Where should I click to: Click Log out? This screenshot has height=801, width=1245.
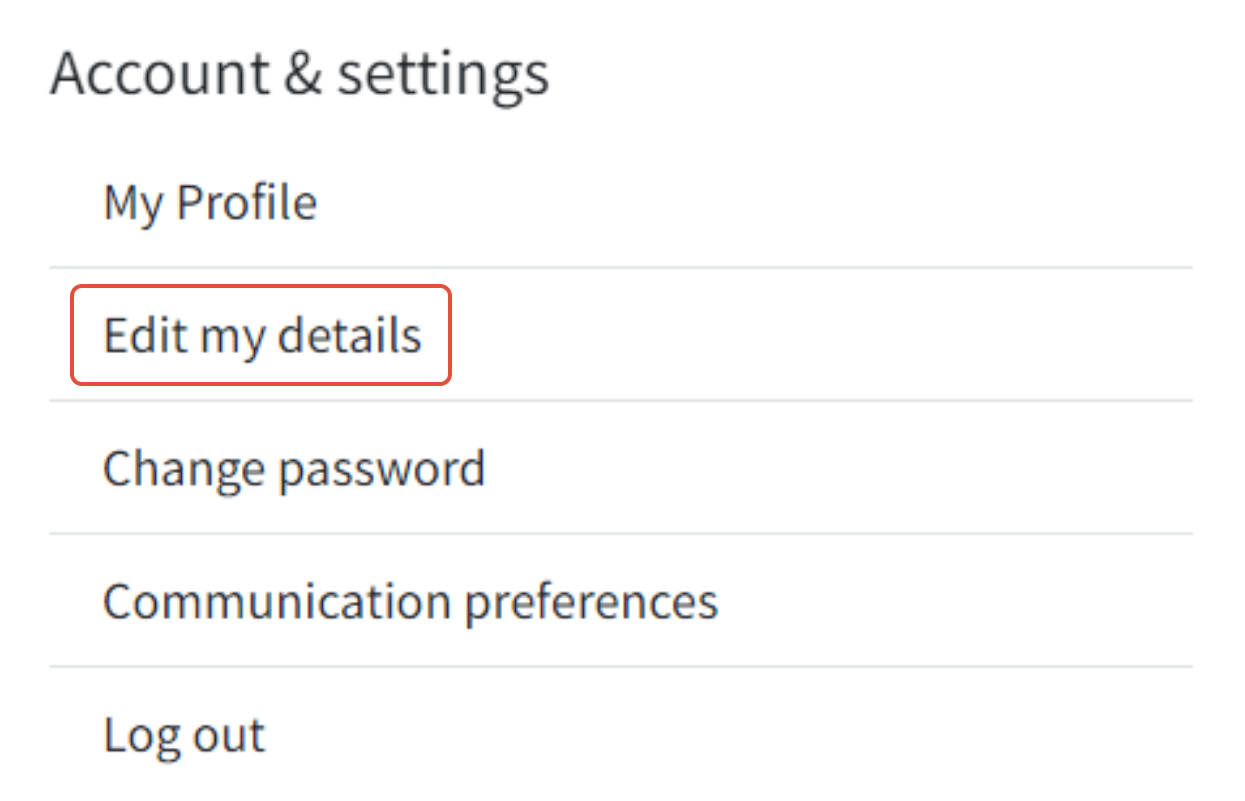184,735
